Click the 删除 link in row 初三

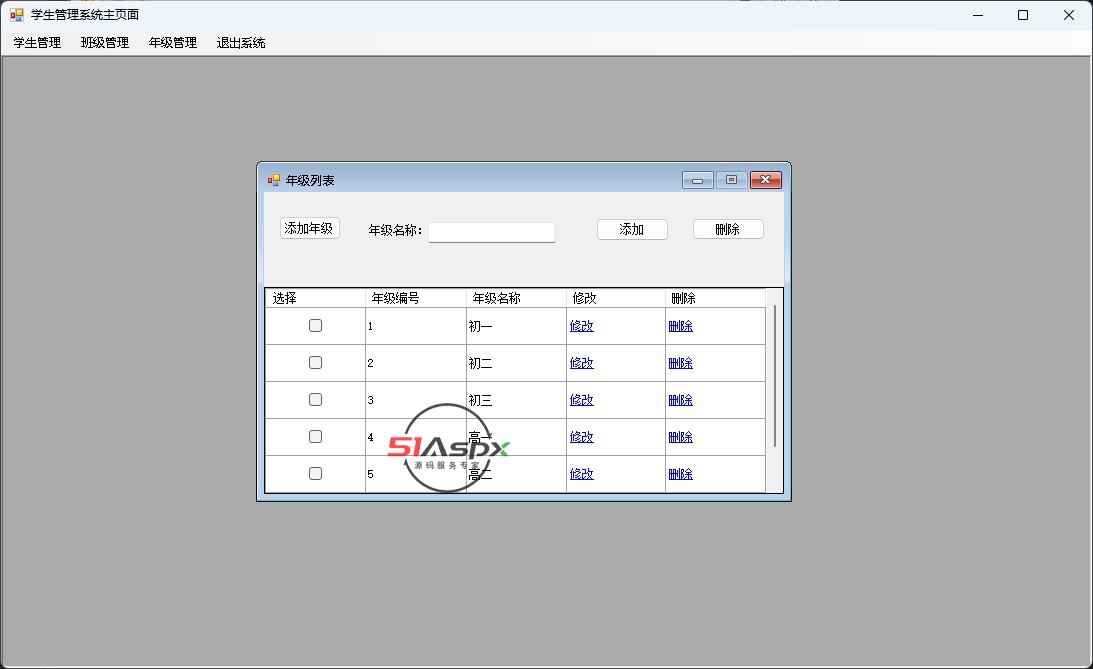pyautogui.click(x=680, y=400)
